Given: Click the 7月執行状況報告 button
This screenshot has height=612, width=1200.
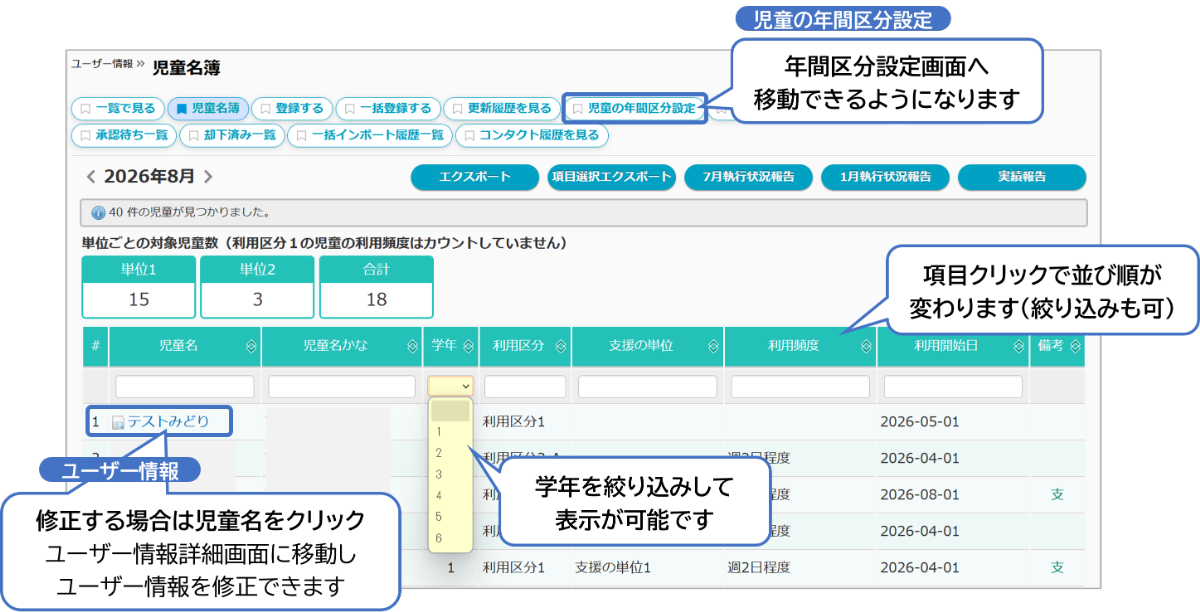Looking at the screenshot, I should (750, 177).
